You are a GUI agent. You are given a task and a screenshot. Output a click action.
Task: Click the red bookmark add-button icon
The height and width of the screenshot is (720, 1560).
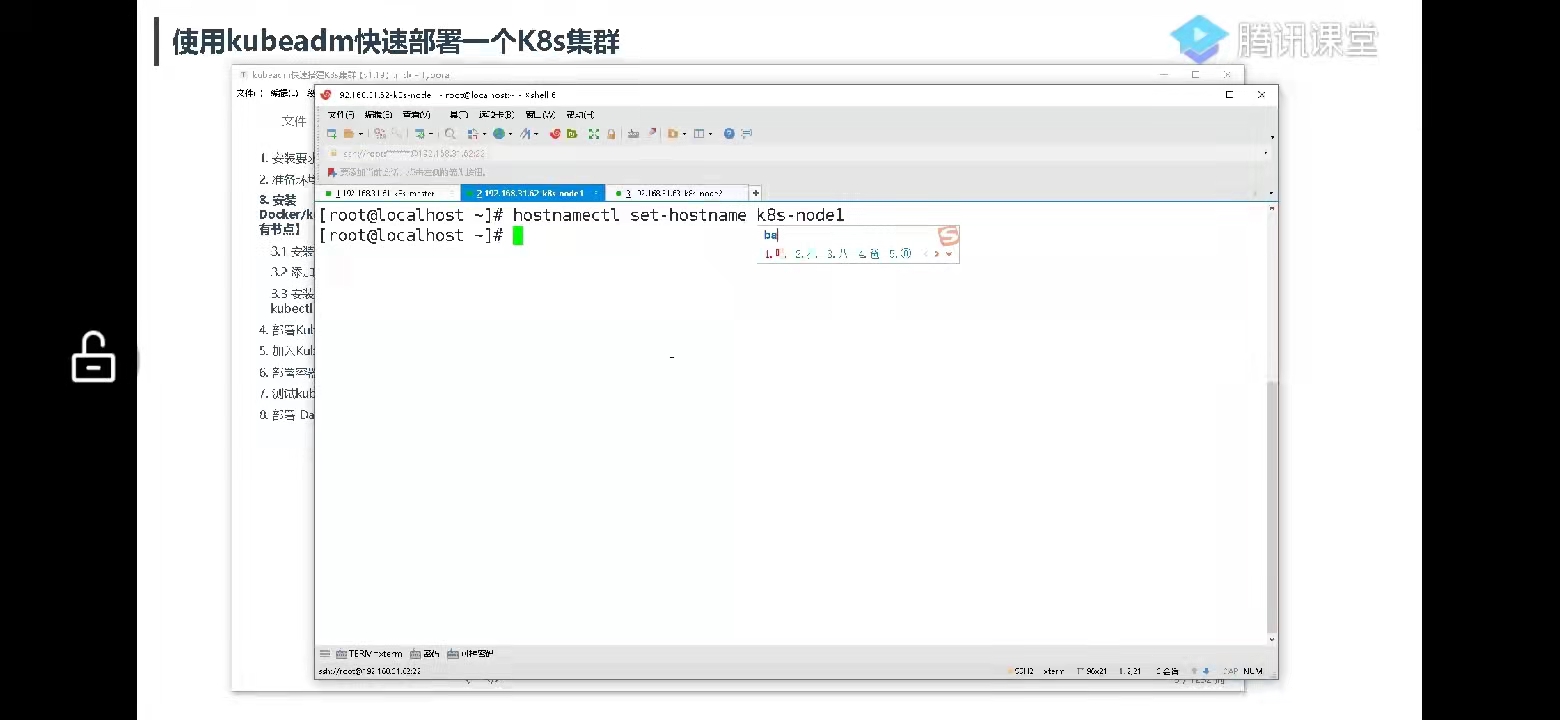pos(332,172)
